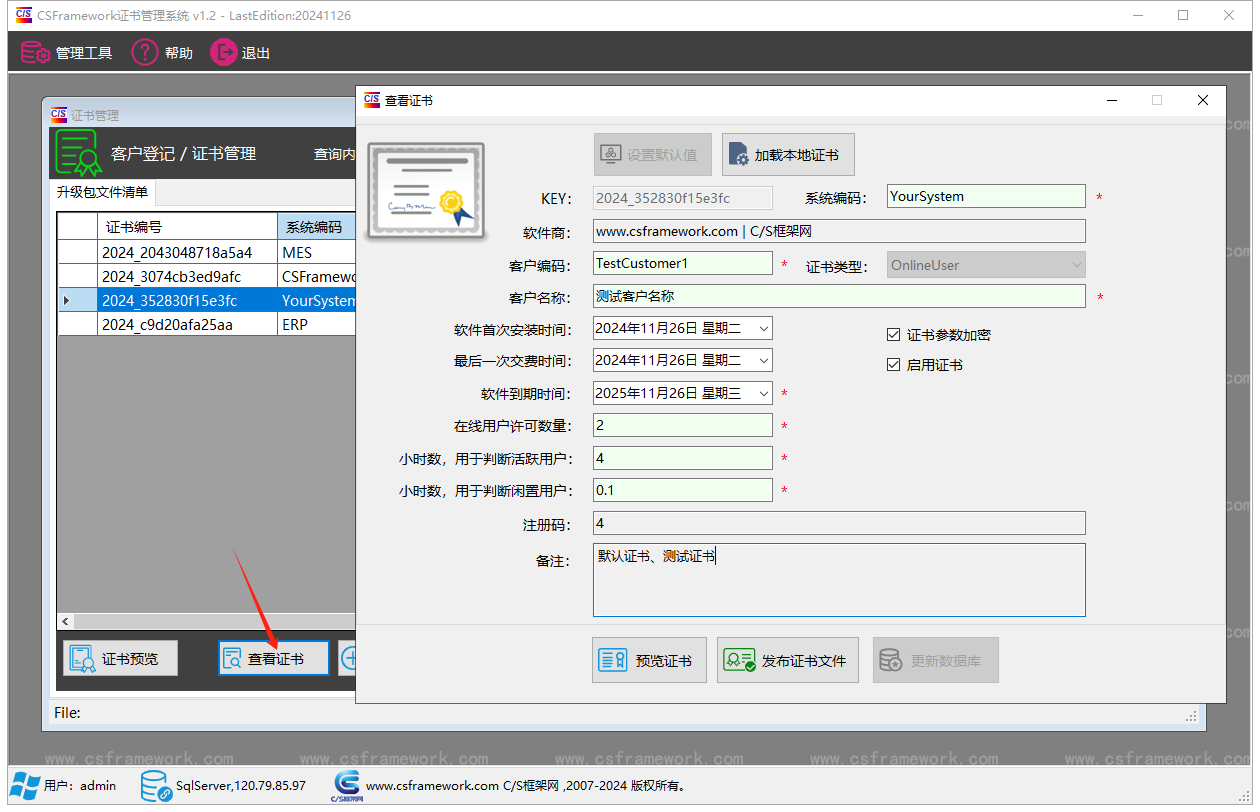Click the 预览证书 button
1260x812 pixels.
(x=649, y=660)
